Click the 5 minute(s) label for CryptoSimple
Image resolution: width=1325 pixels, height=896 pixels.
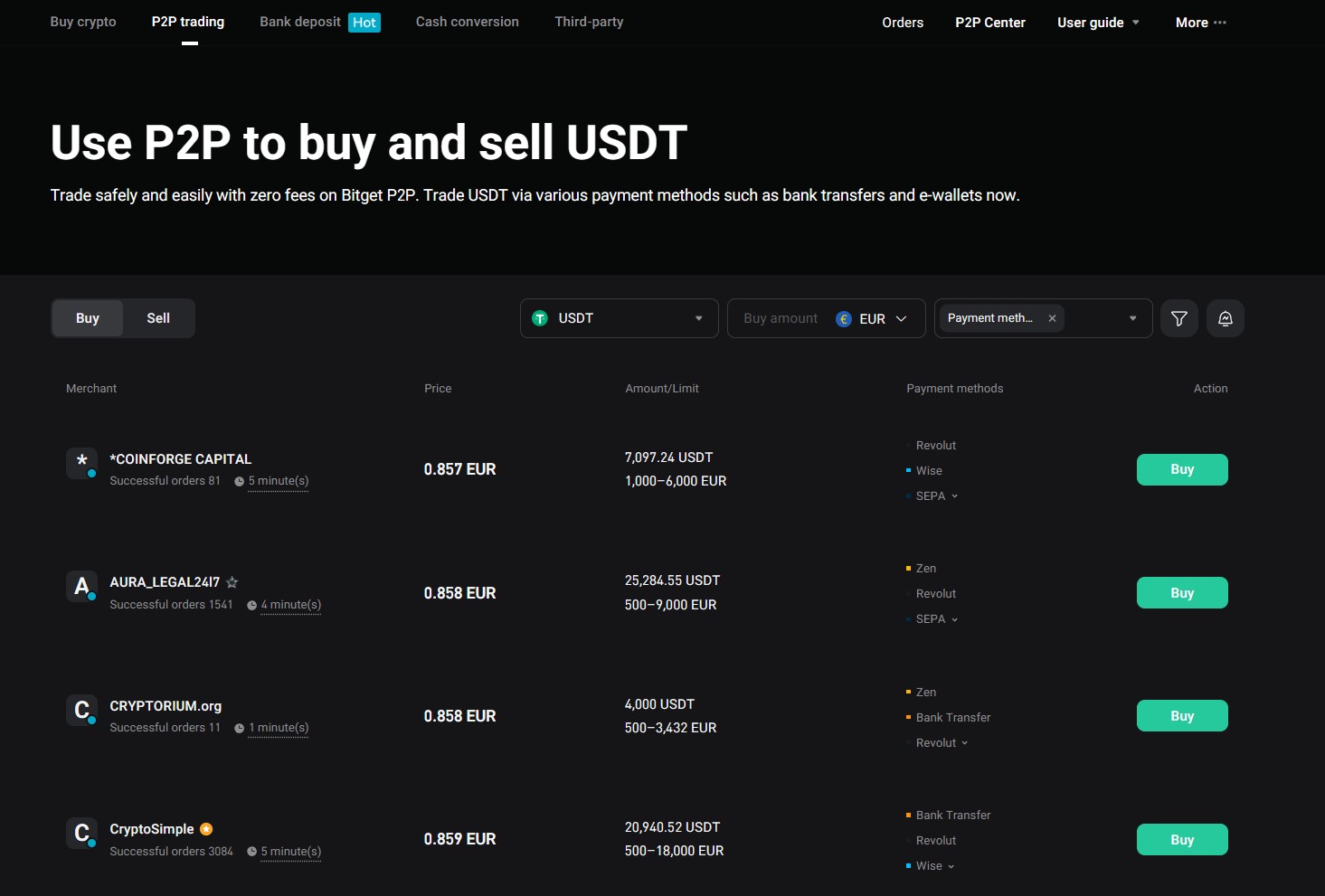291,852
